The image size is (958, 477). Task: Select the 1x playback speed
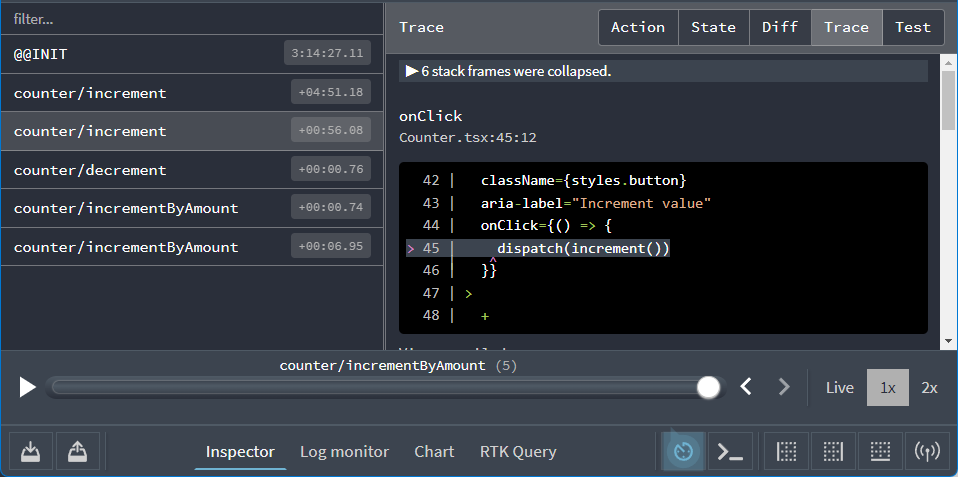887,388
